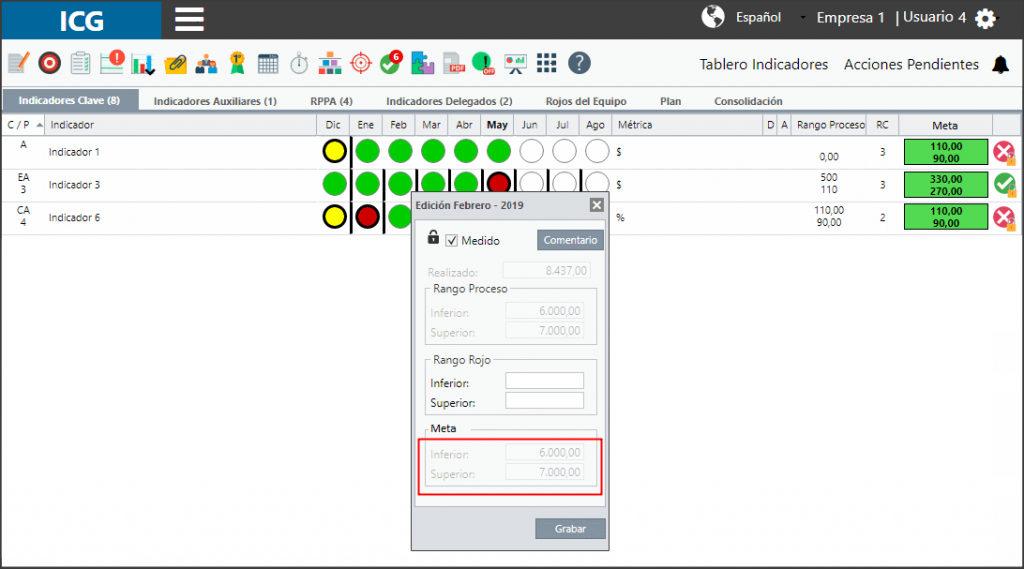Click red X status icon for Indicador 1
The width and height of the screenshot is (1024, 569).
point(1004,152)
